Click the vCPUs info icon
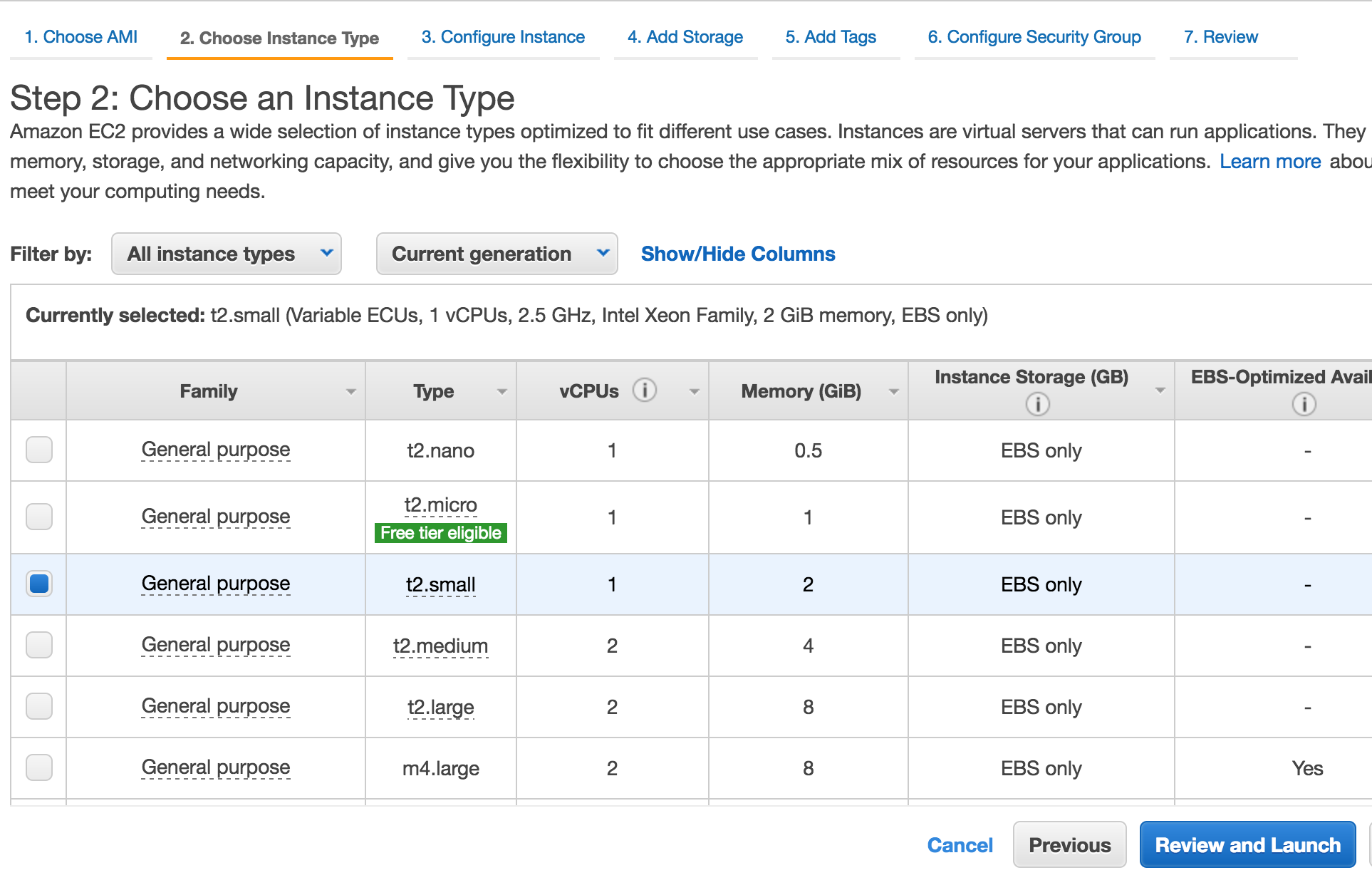The width and height of the screenshot is (1372, 895). click(644, 390)
